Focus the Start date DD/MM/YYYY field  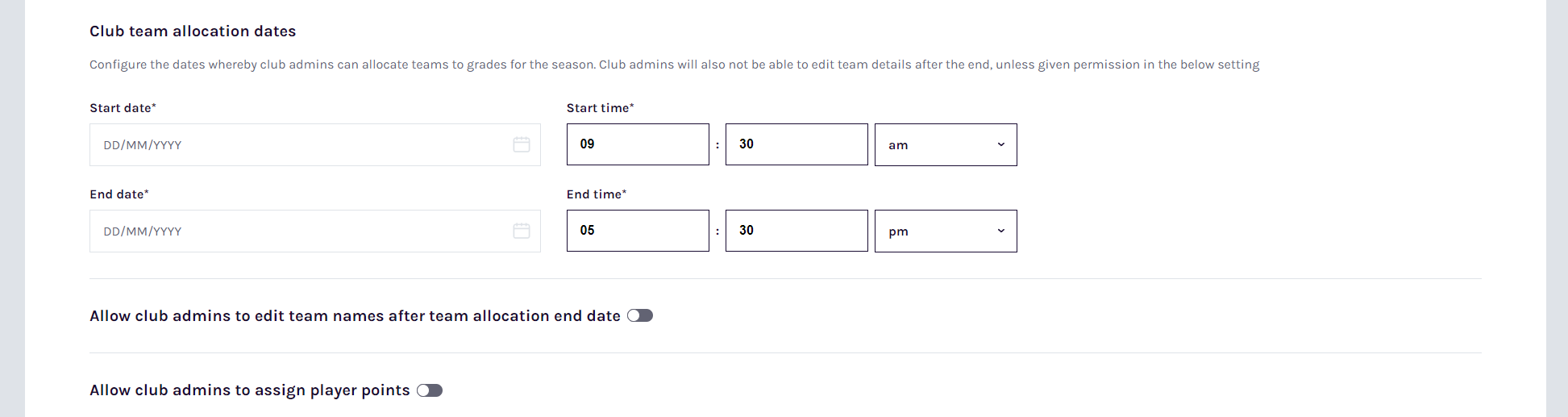pos(315,144)
